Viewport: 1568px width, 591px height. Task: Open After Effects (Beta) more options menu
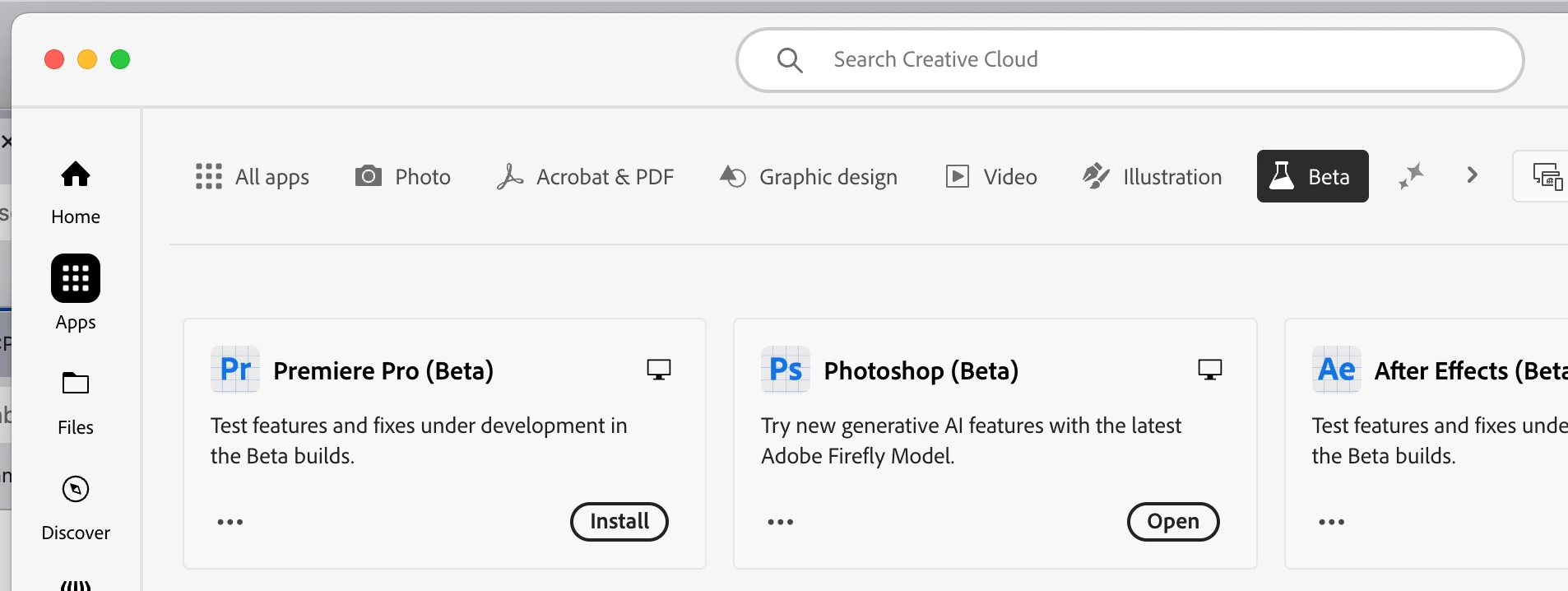coord(1332,522)
